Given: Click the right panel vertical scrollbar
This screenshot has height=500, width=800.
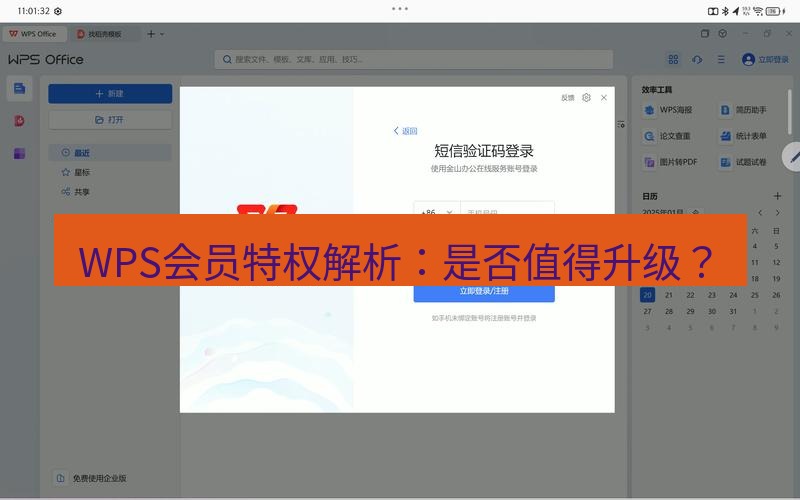Looking at the screenshot, I should [x=790, y=111].
